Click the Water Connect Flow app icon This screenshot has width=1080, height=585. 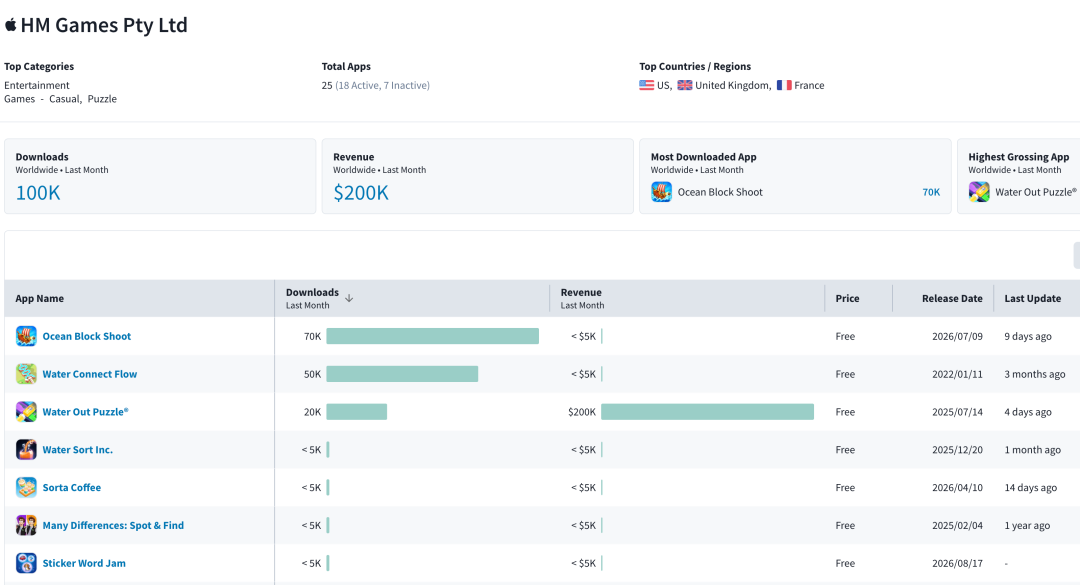(26, 374)
